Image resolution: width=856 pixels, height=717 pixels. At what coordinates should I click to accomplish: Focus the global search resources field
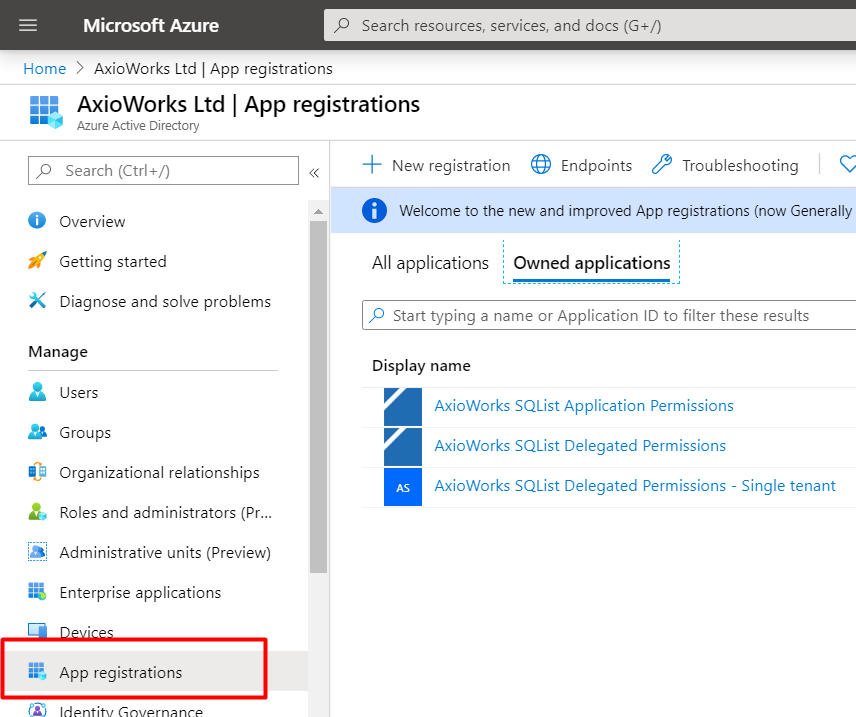(x=590, y=25)
